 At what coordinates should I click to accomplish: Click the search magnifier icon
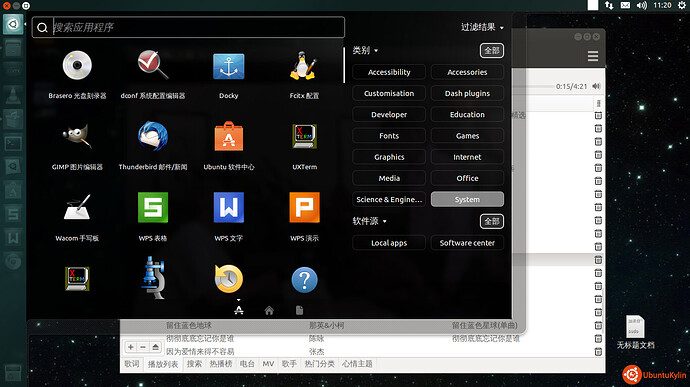tap(42, 28)
